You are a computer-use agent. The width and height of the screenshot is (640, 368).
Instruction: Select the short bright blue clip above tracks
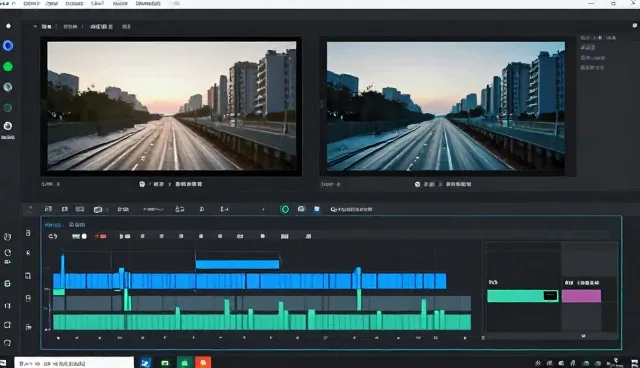[237, 264]
